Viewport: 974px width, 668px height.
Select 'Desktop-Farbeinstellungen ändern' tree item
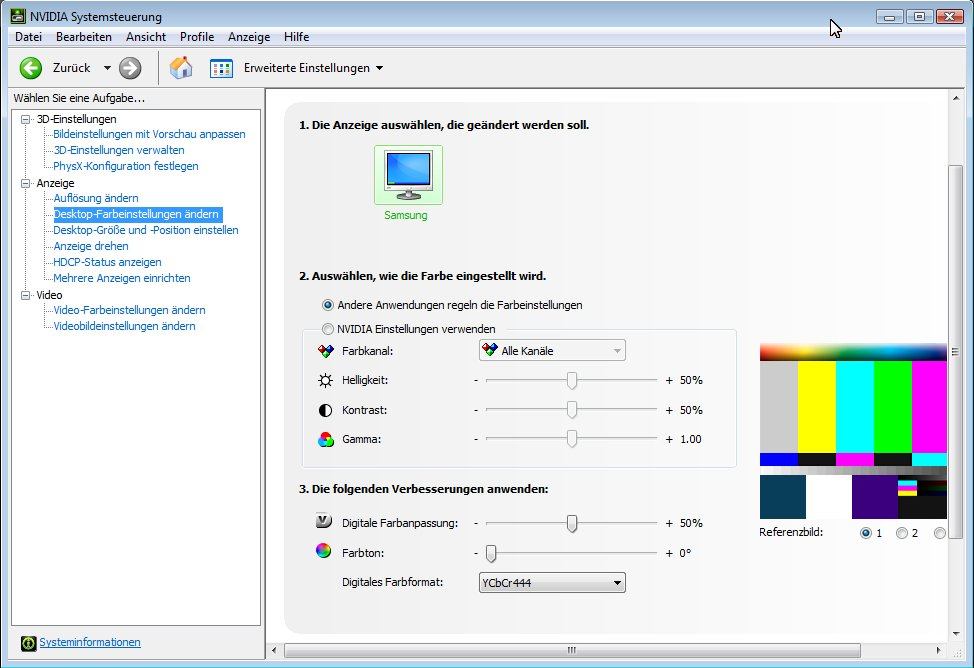pos(137,214)
